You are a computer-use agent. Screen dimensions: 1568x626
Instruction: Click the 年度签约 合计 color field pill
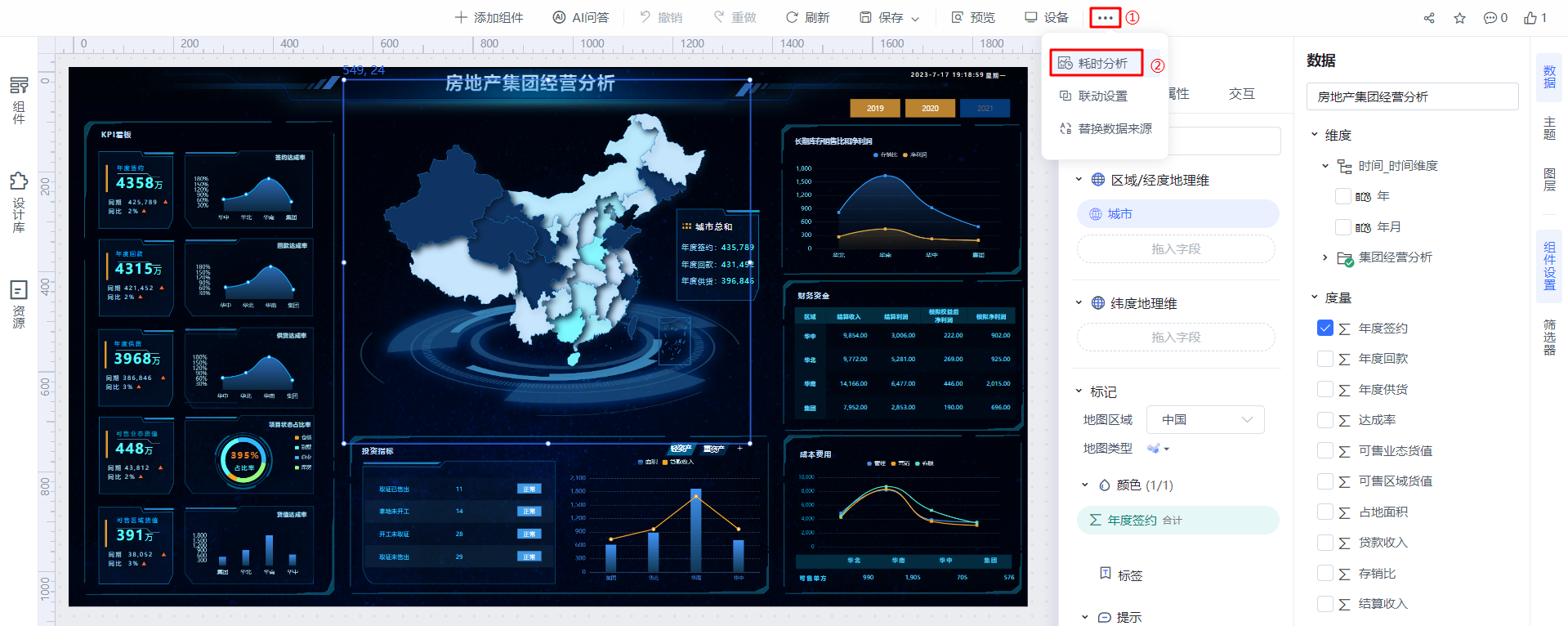1177,520
